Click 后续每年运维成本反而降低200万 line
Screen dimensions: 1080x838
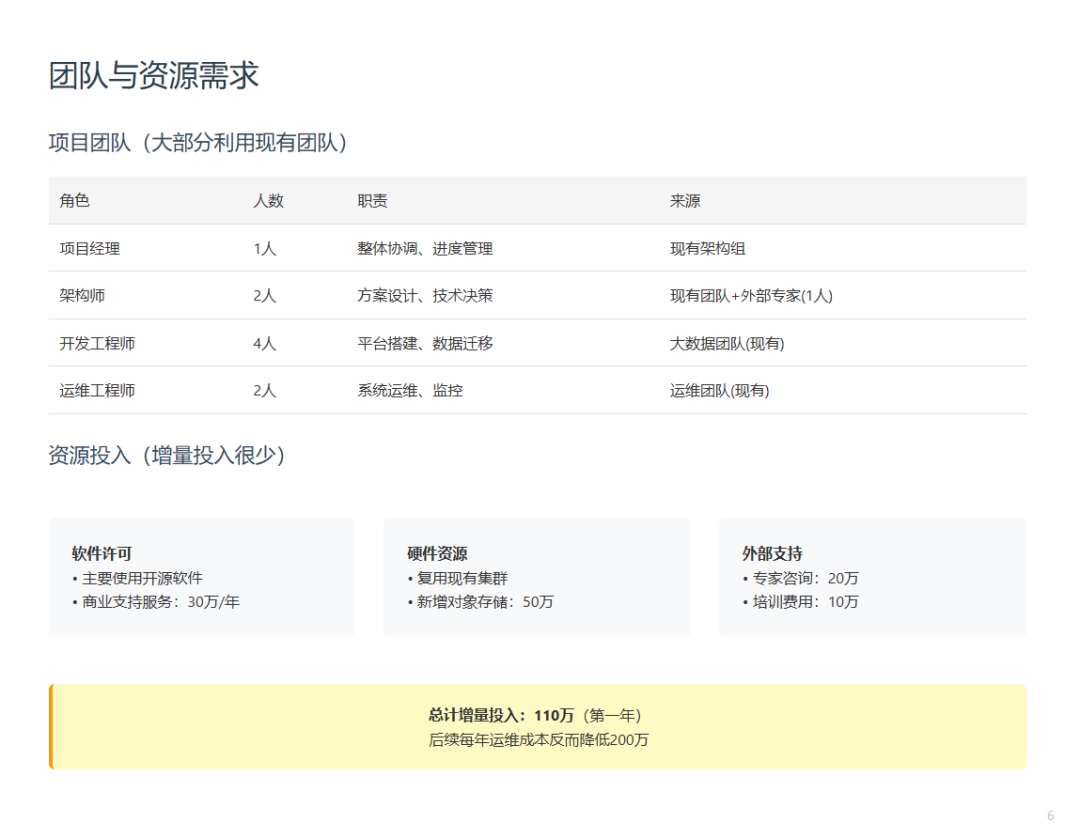(x=538, y=740)
